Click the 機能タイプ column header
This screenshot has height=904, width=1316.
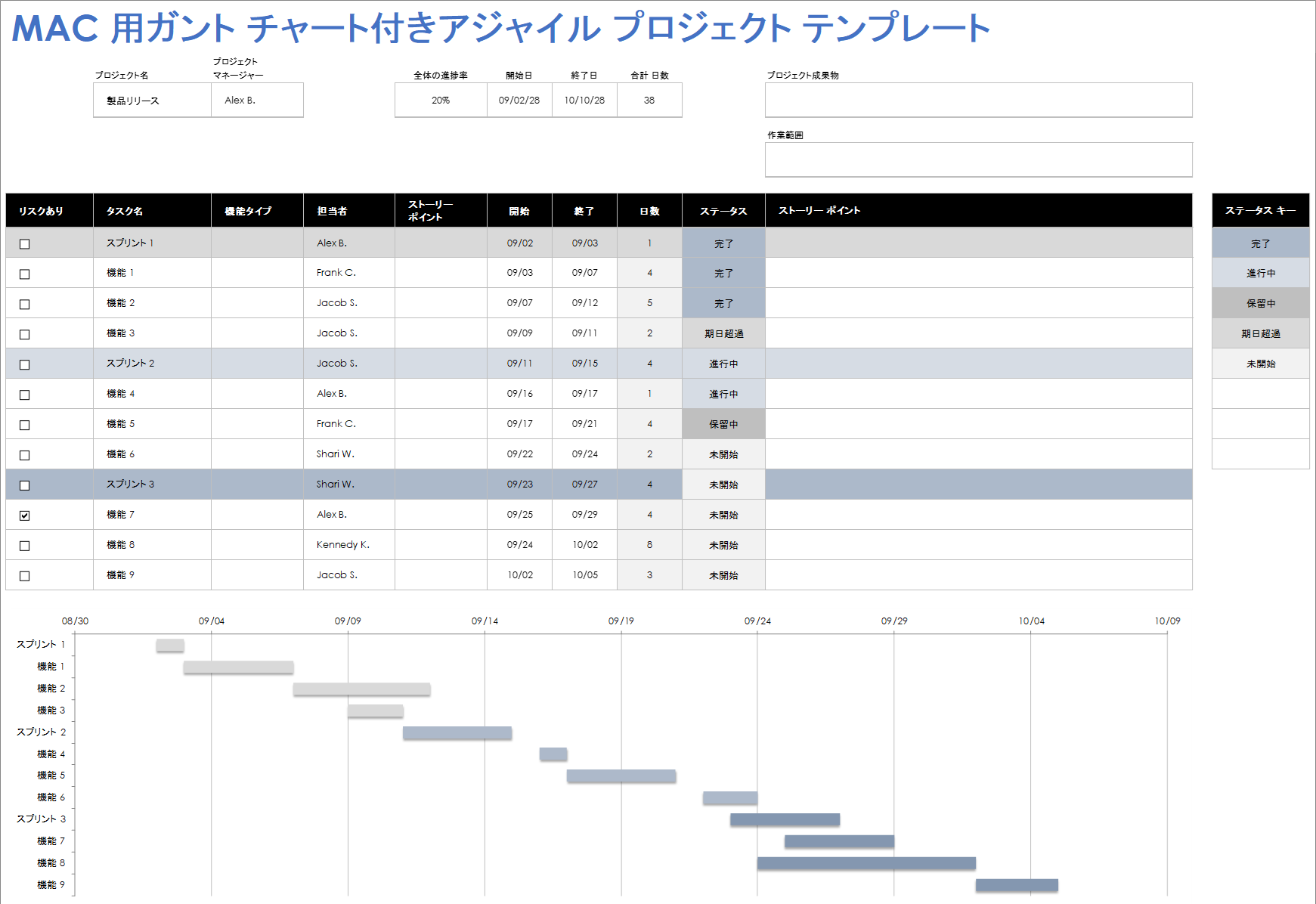click(257, 210)
